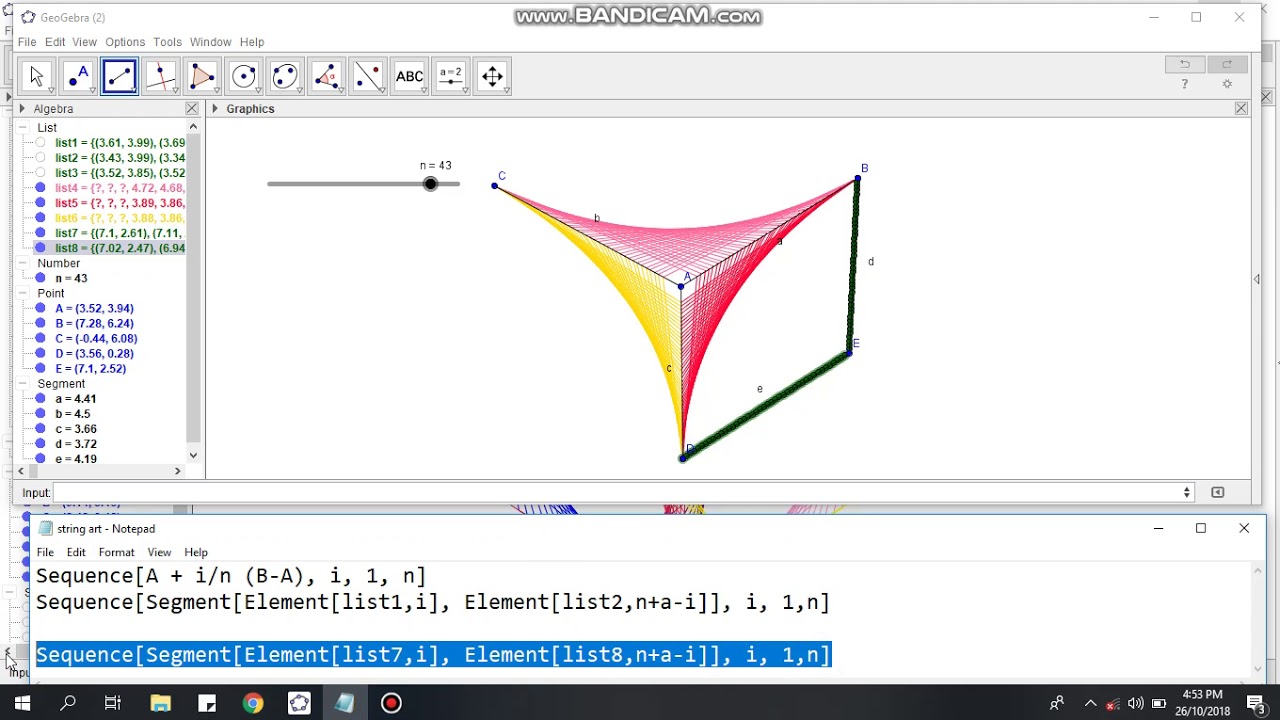This screenshot has height=720, width=1280.
Task: Select the Segment between two points tool
Action: (119, 76)
